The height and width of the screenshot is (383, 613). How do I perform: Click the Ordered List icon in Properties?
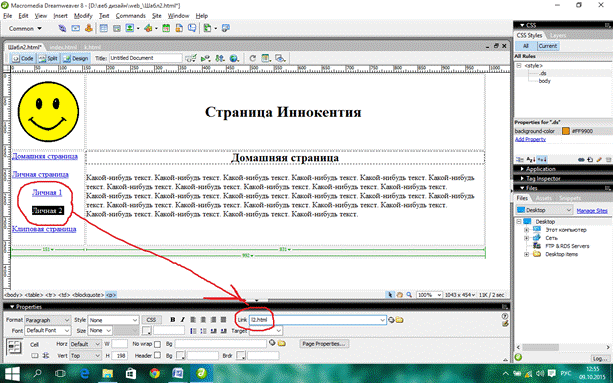pyautogui.click(x=203, y=331)
